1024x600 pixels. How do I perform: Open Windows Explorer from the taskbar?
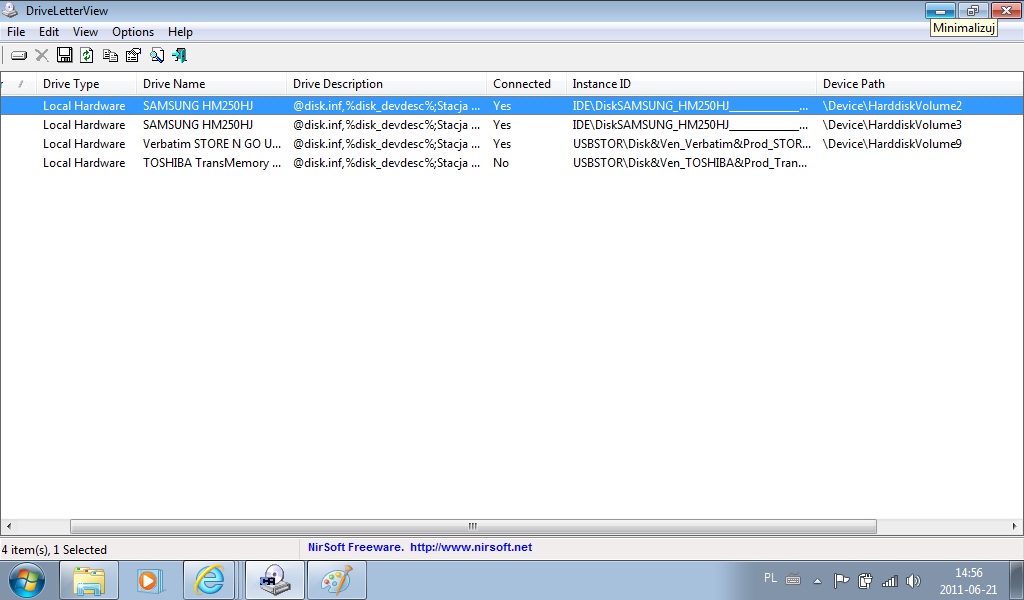[x=89, y=580]
